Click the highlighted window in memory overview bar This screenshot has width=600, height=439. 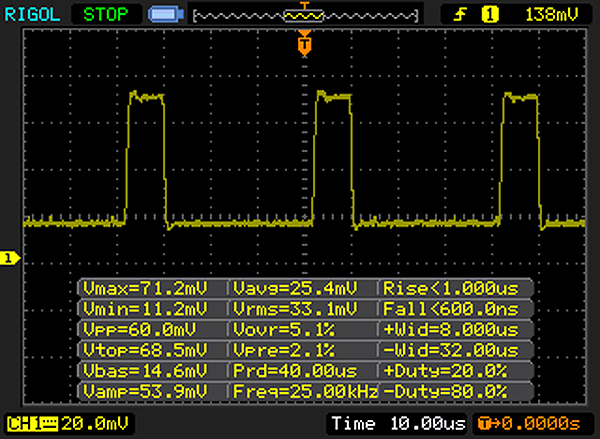303,16
